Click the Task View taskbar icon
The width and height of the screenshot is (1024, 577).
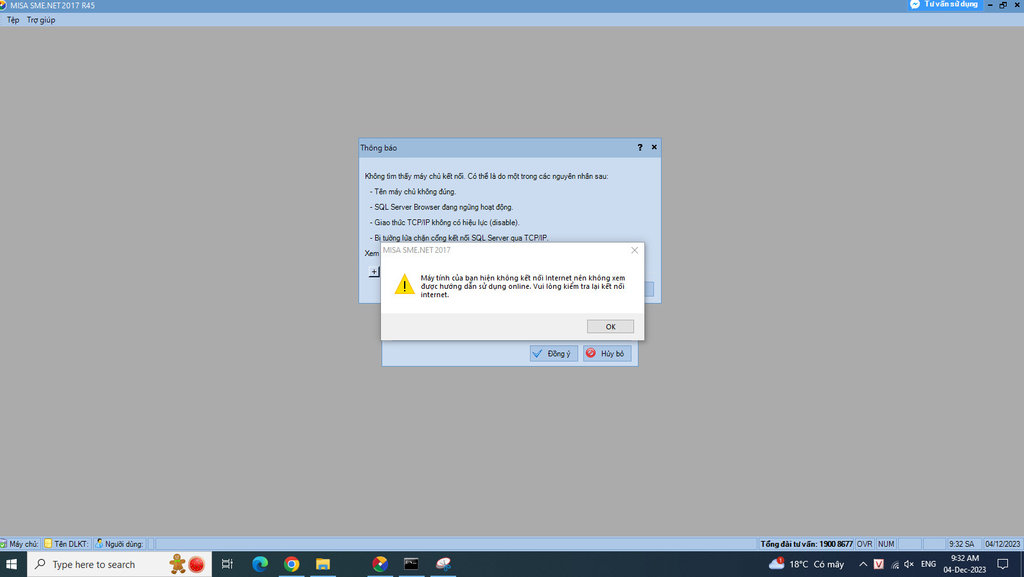point(227,564)
